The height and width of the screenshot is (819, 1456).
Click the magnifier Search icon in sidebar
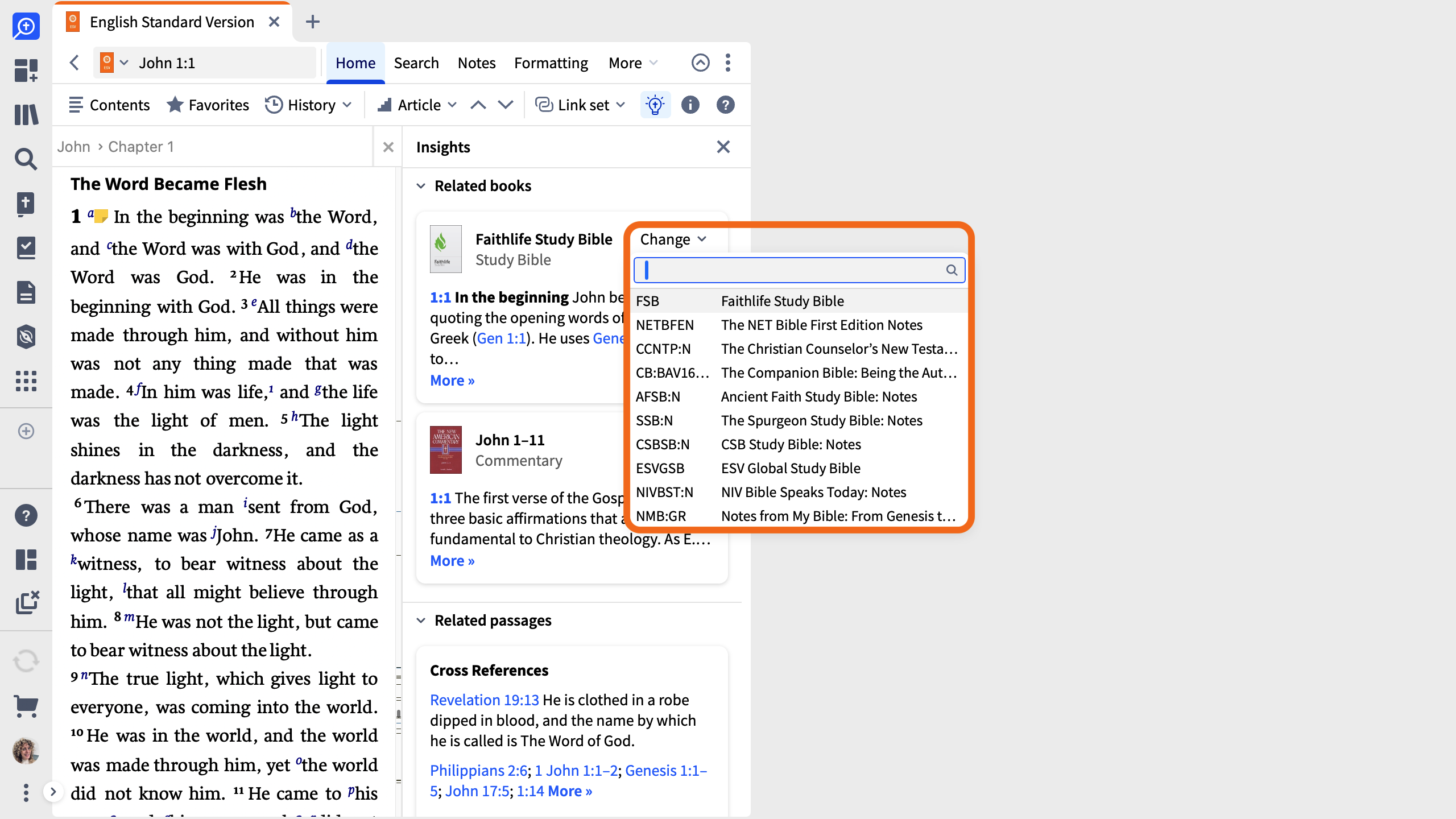coord(26,159)
